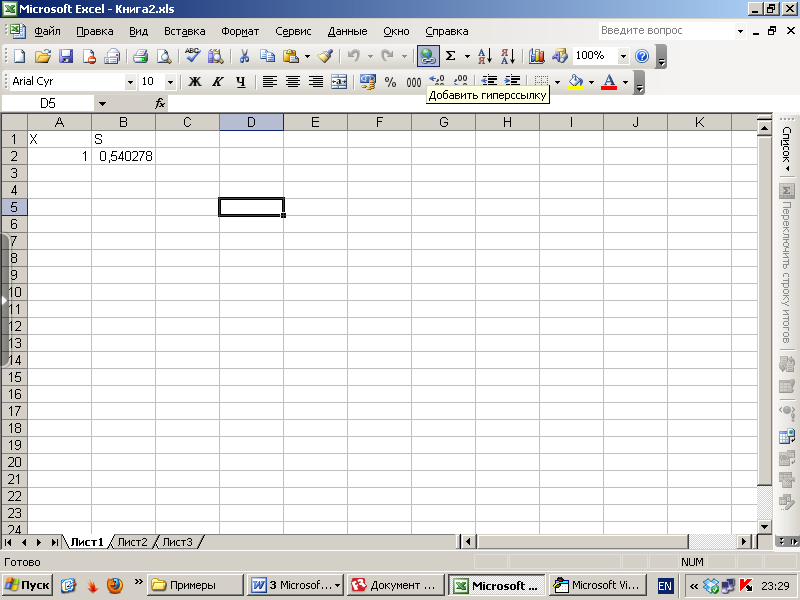Apply percent style

point(391,81)
